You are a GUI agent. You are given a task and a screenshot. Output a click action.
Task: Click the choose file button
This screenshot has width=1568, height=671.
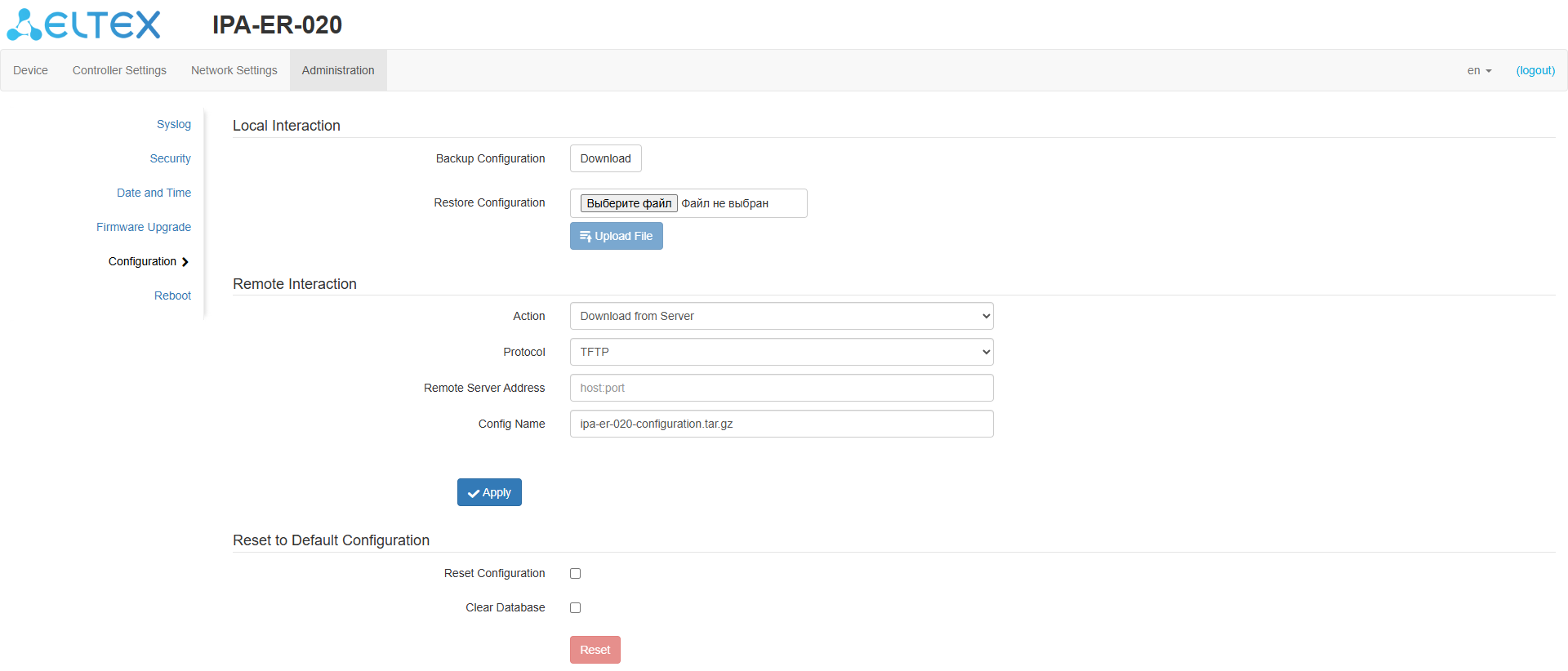pyautogui.click(x=629, y=203)
